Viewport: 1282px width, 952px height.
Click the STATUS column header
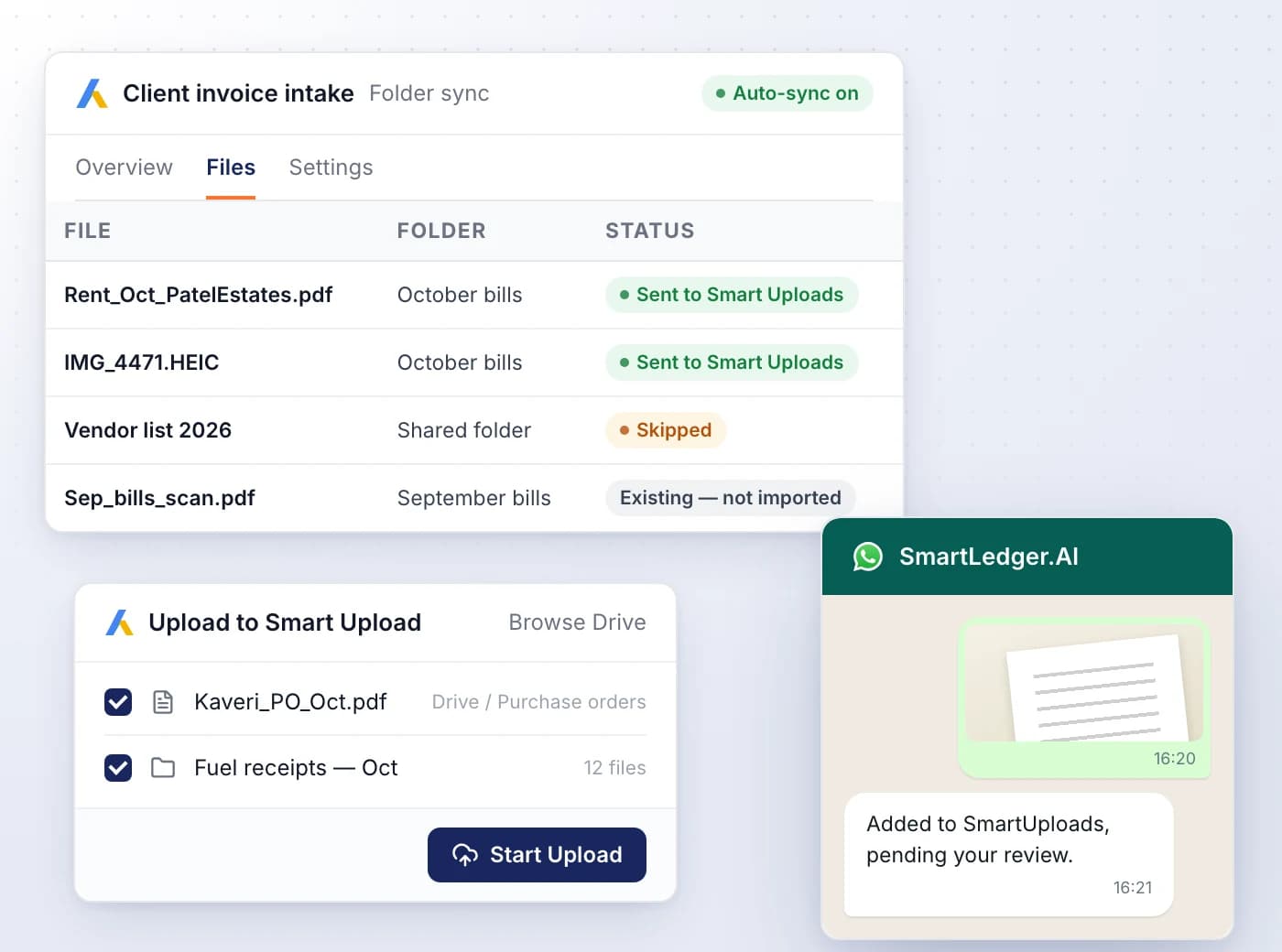(650, 231)
